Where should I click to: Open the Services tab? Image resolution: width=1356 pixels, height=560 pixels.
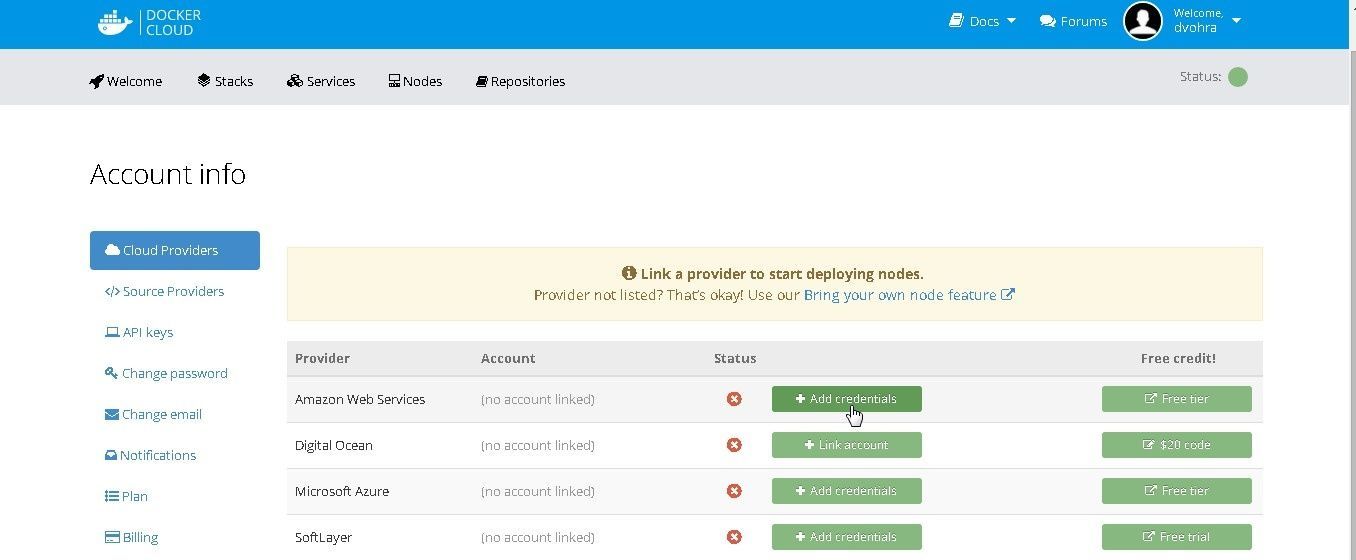pyautogui.click(x=321, y=81)
